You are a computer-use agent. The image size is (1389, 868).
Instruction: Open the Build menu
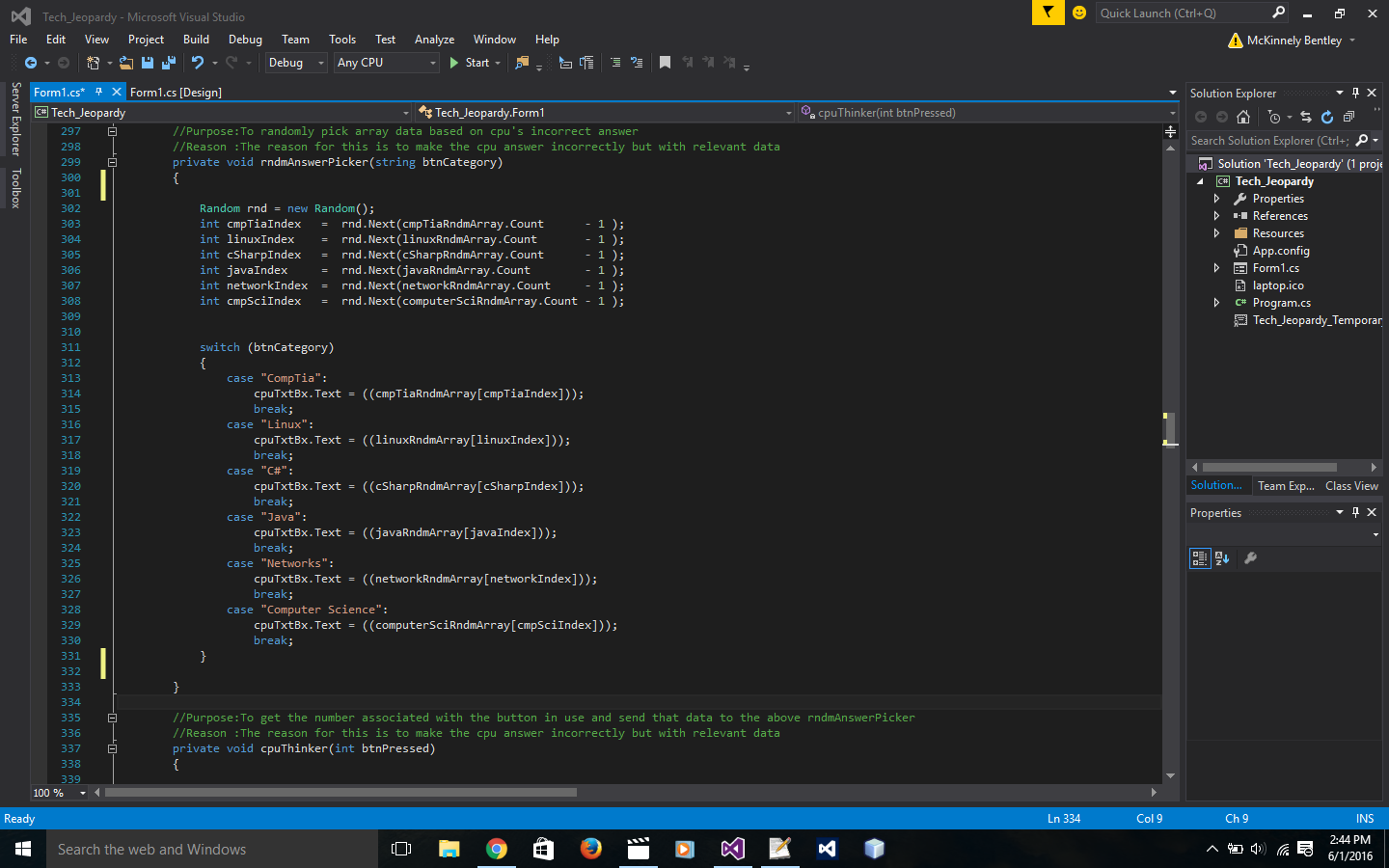click(x=196, y=40)
